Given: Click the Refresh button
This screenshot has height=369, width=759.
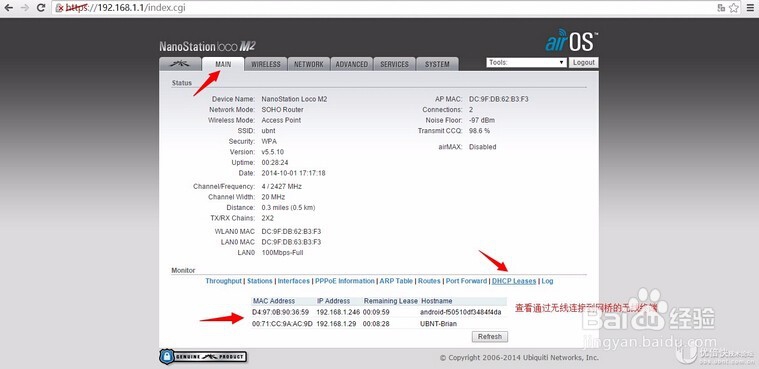Looking at the screenshot, I should [490, 337].
